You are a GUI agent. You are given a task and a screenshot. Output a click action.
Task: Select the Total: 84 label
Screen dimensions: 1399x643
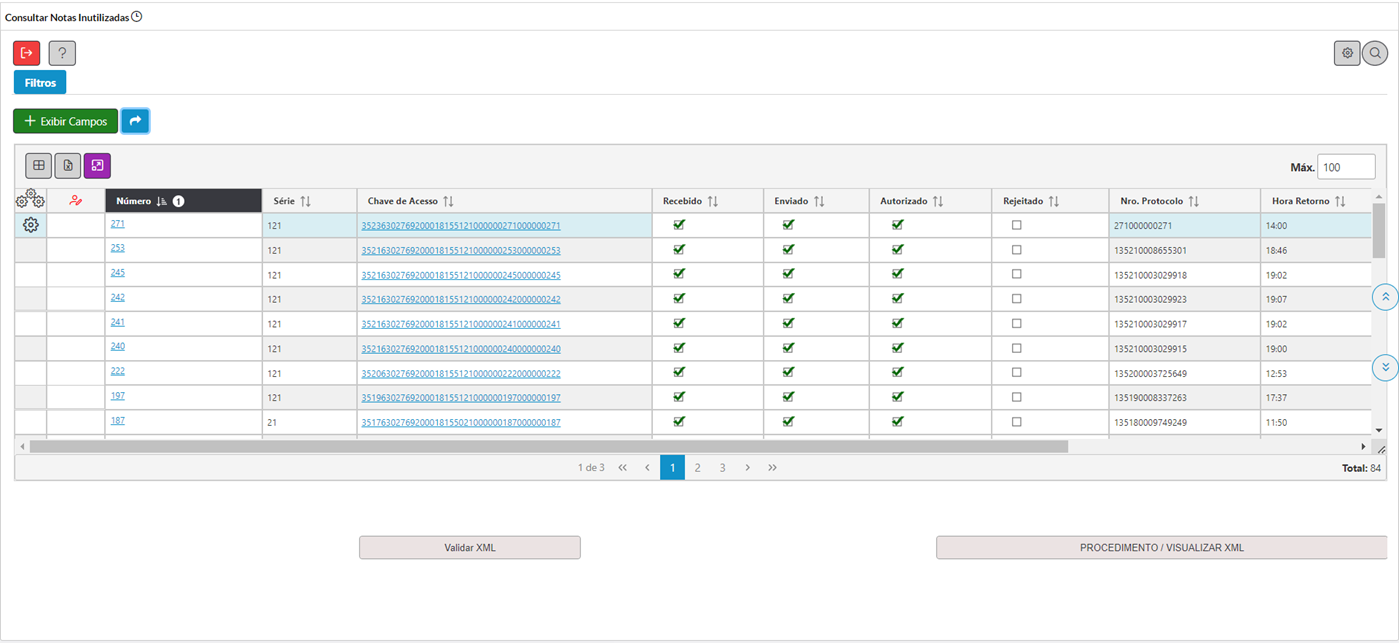pos(1361,468)
